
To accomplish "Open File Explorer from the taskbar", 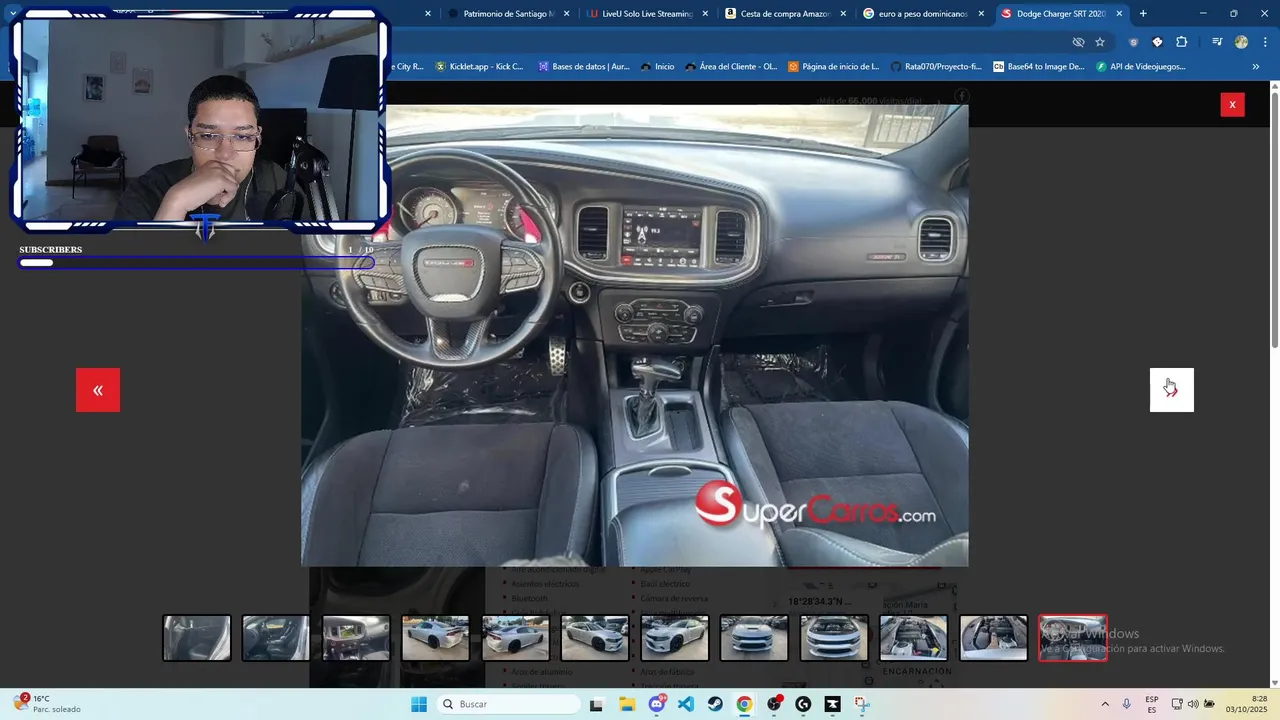I will [627, 704].
